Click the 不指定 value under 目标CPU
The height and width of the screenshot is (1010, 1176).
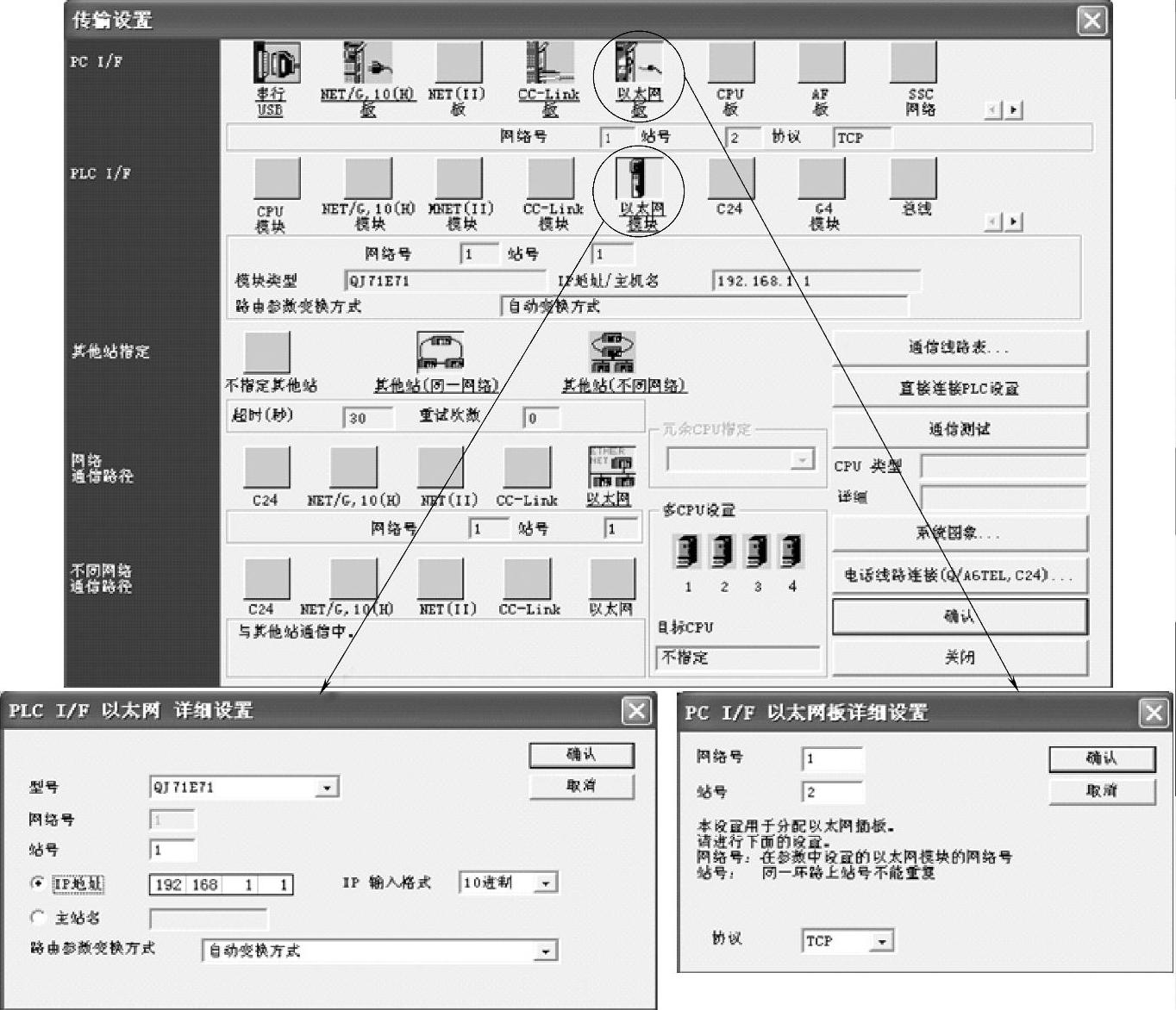pos(737,658)
